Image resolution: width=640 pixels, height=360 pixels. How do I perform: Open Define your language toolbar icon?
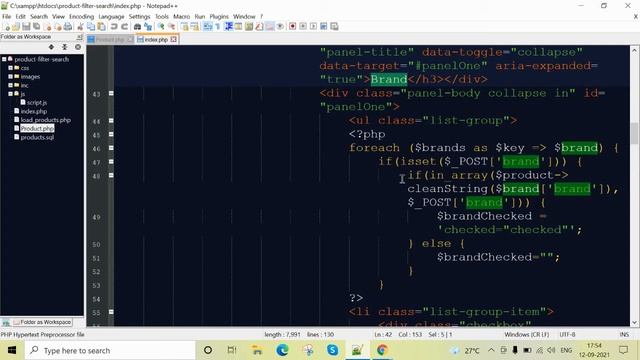(x=238, y=27)
